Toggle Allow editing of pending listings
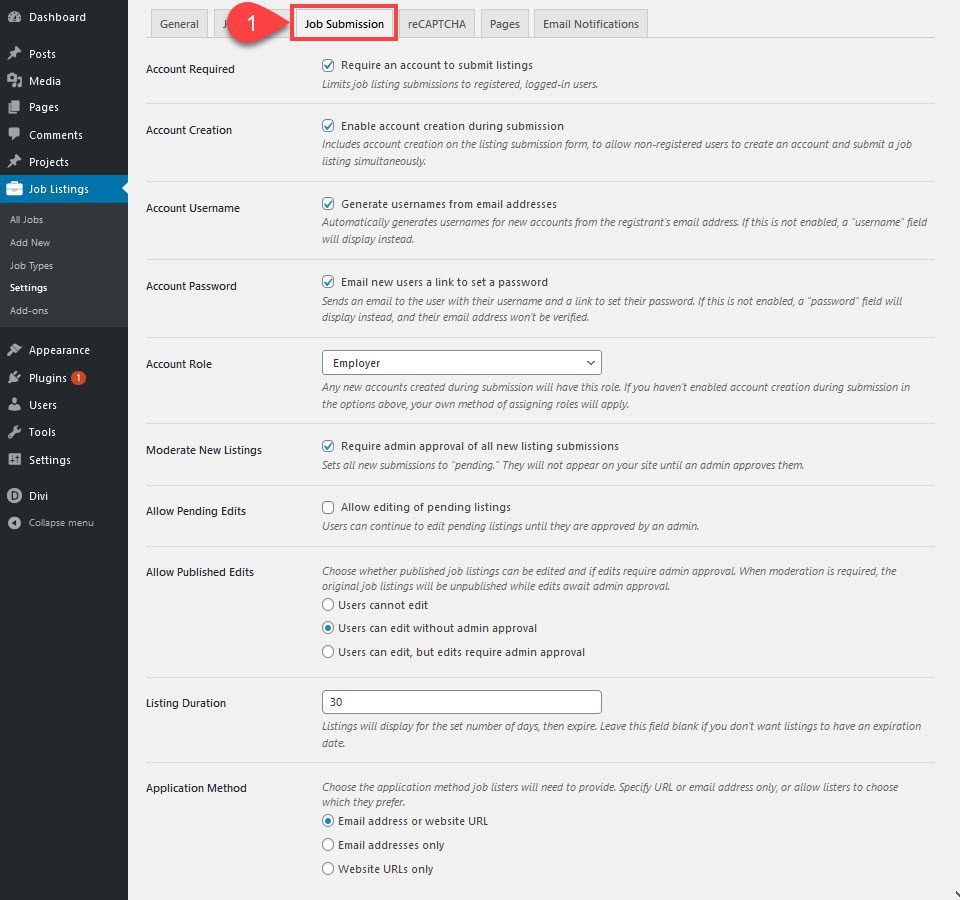 (x=328, y=507)
